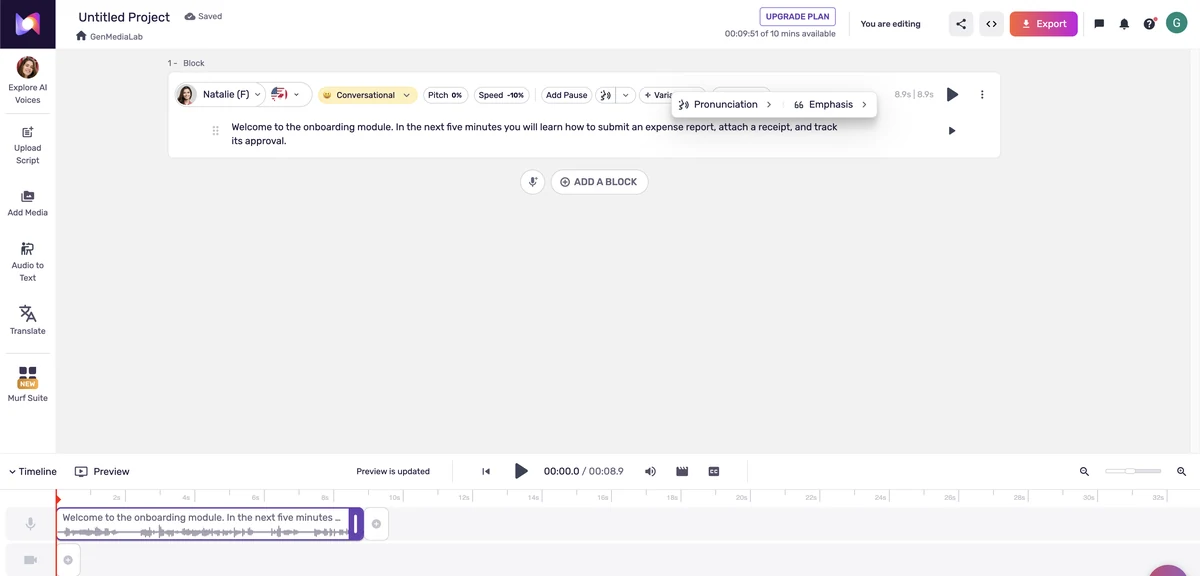Open the Translate tool
Screen dimensions: 1200x576
click(x=28, y=320)
